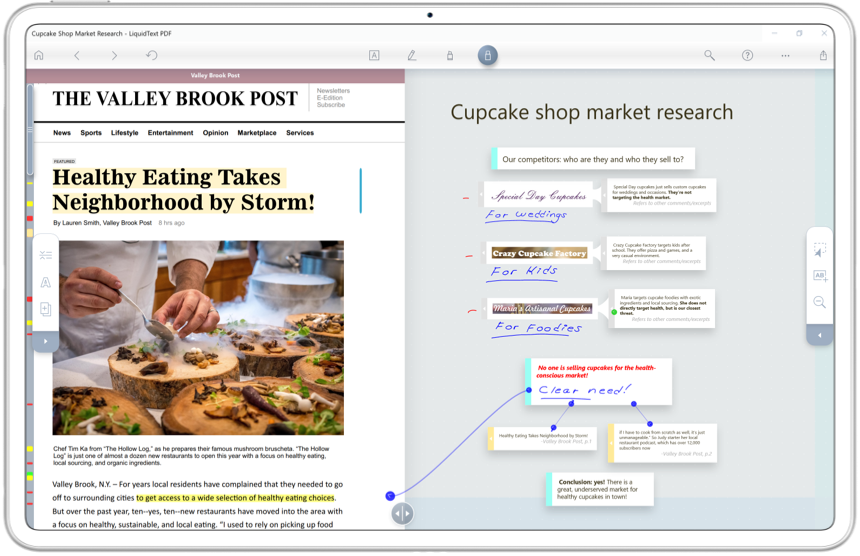Screen dimensions: 860x556
Task: Expand the left document tool palette arrow
Action: tap(46, 341)
